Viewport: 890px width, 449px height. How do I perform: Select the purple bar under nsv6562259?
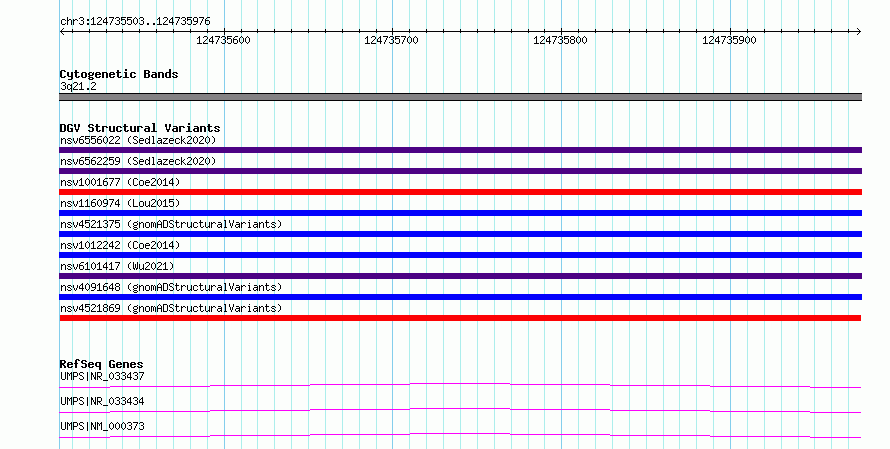click(460, 171)
